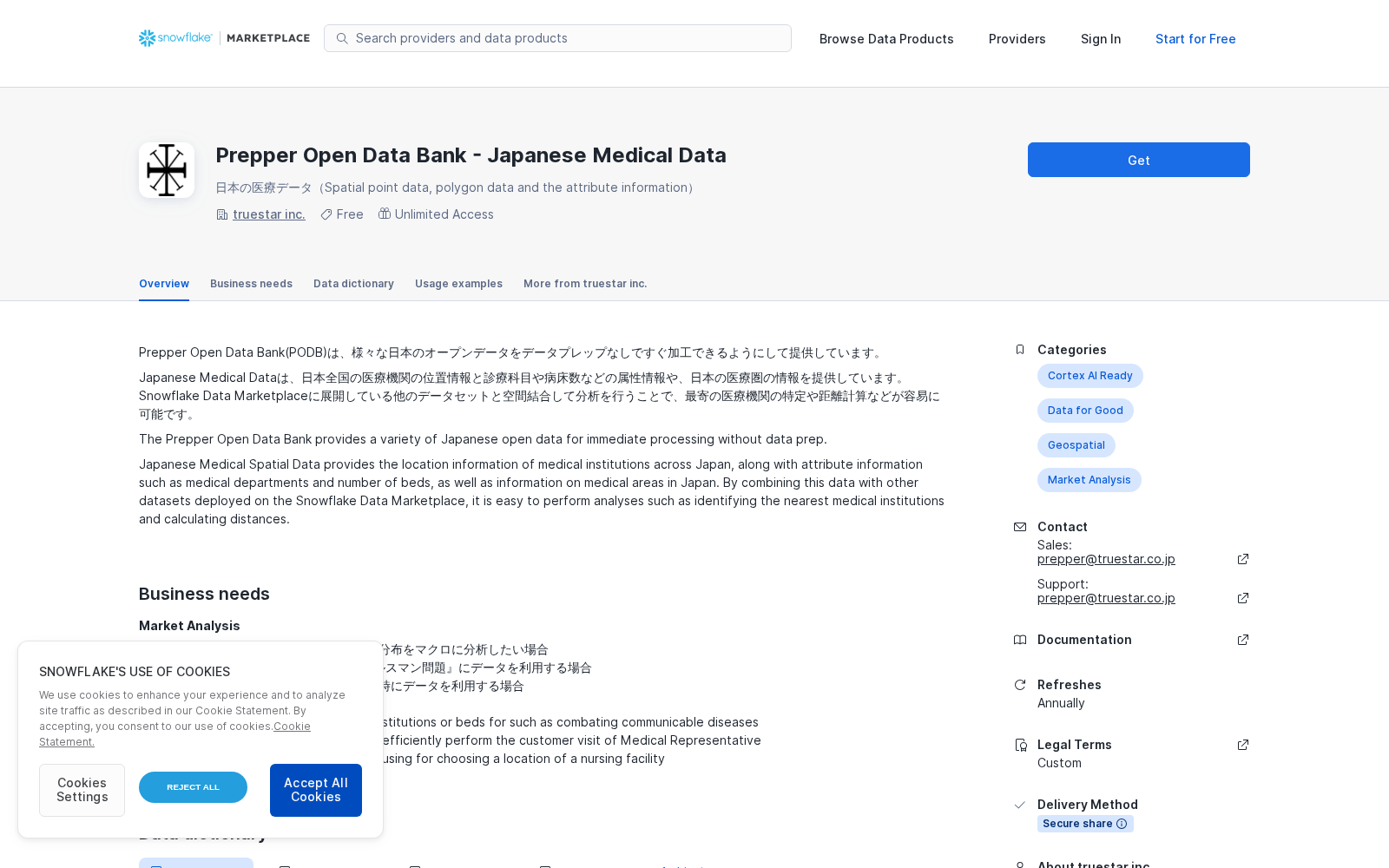Click the truestar provider logo thumbnail
1389x868 pixels.
[x=167, y=170]
